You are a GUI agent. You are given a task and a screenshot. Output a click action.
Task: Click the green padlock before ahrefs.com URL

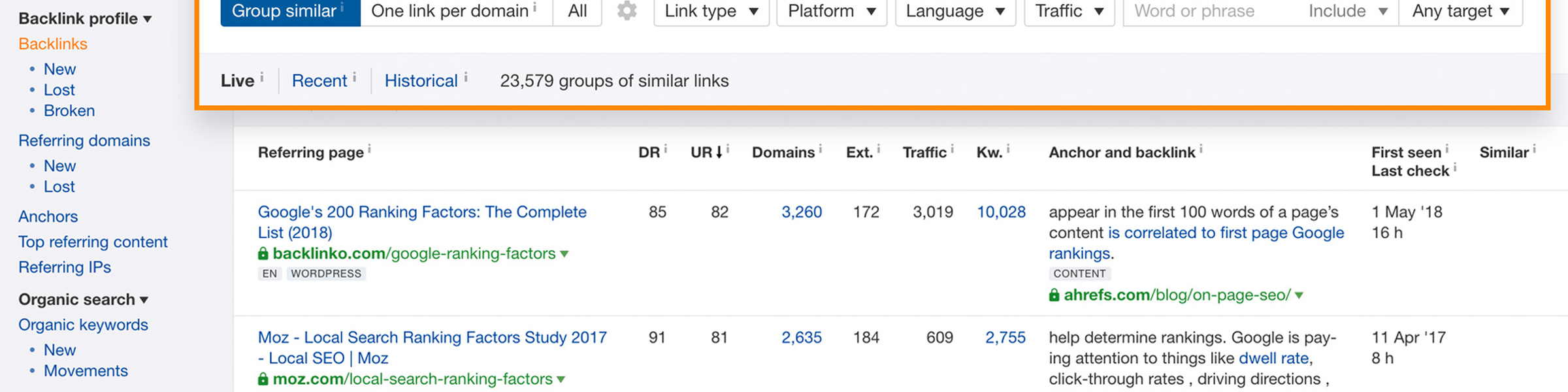point(1054,295)
